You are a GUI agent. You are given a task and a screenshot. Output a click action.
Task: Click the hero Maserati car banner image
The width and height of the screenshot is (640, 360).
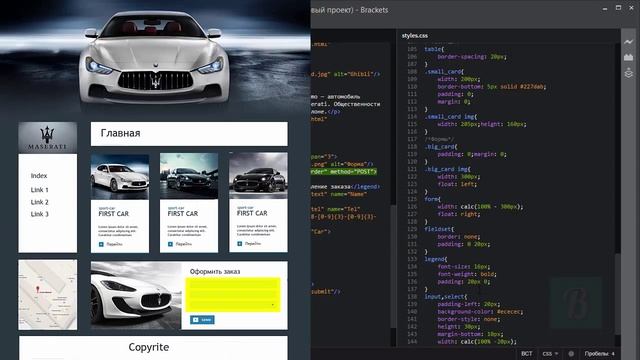155,57
